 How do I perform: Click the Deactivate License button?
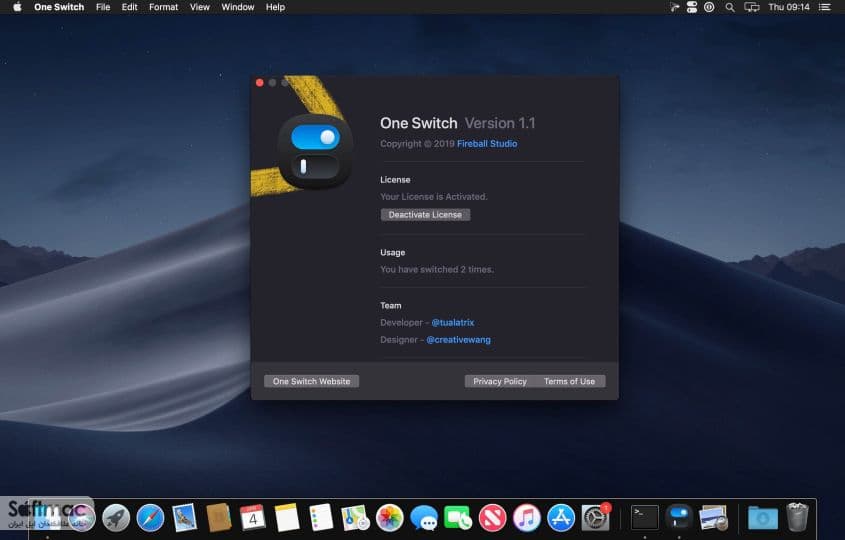pyautogui.click(x=425, y=214)
